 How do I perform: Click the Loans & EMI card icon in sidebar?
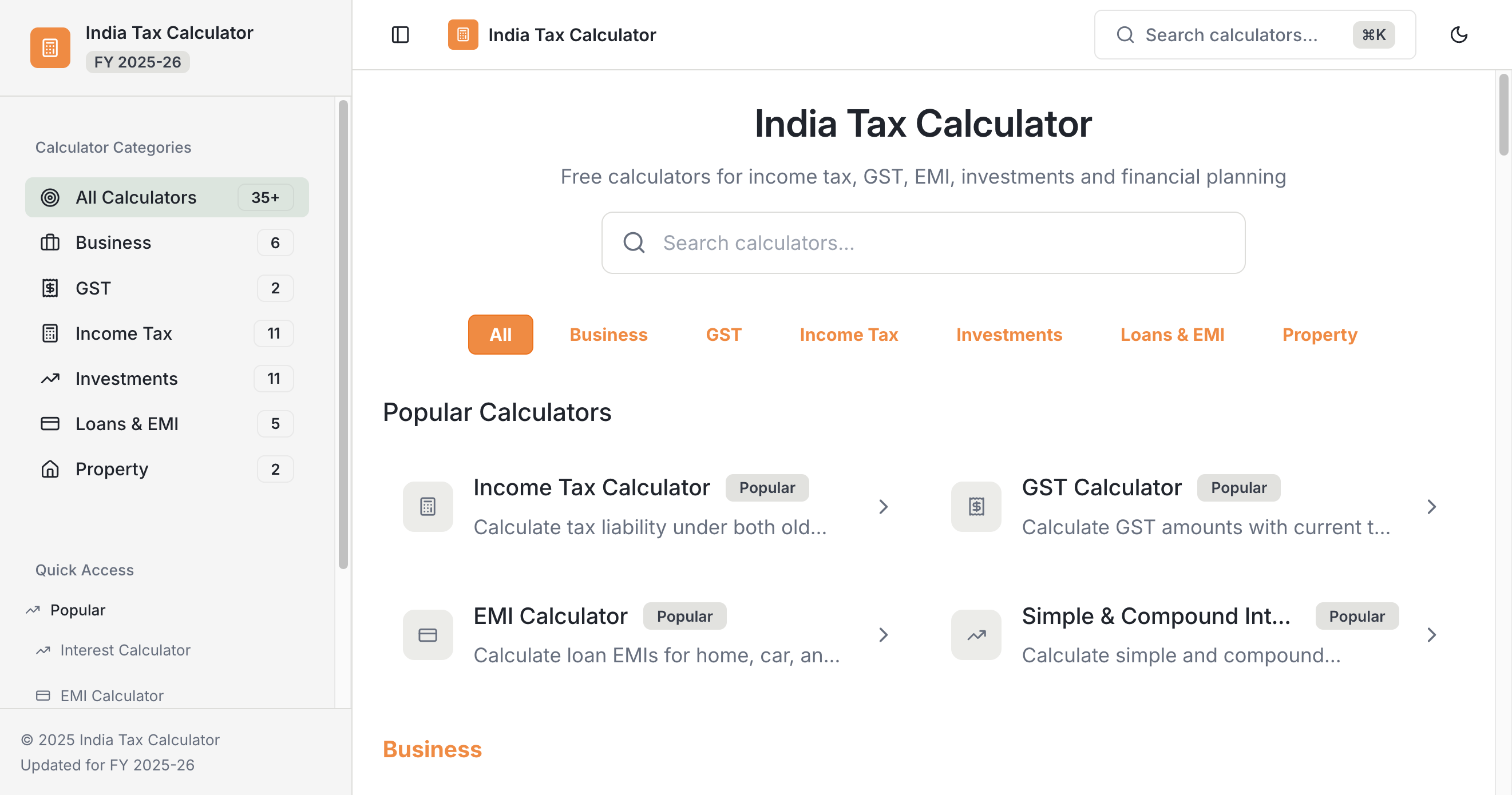click(x=50, y=424)
